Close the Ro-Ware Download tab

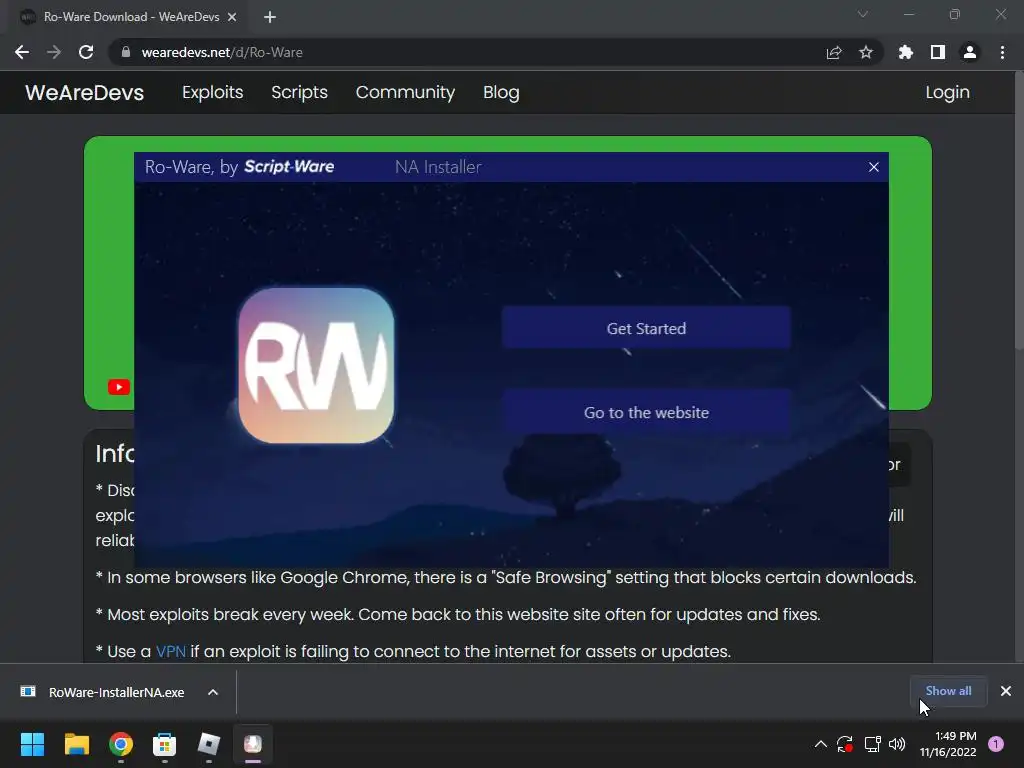[x=232, y=17]
